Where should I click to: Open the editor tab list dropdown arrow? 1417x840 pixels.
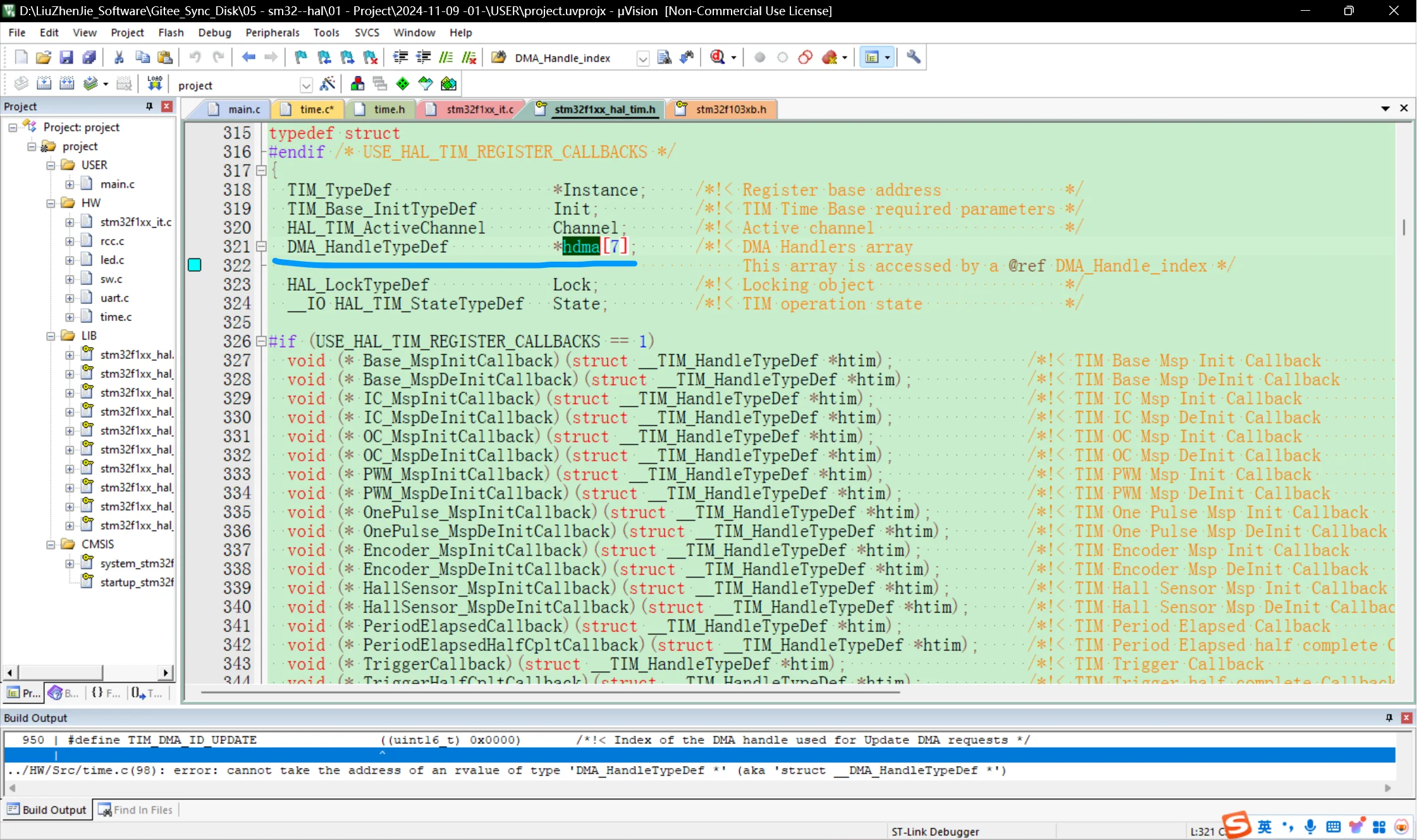click(x=1385, y=109)
